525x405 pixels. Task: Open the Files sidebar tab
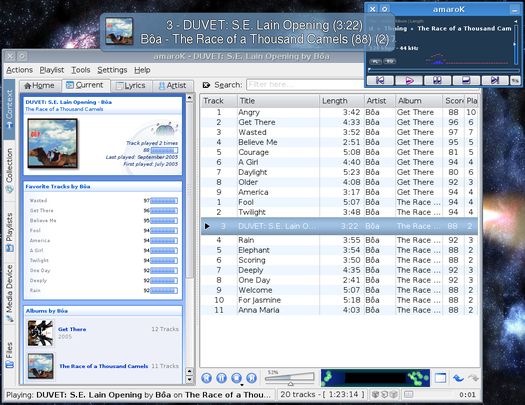9,355
